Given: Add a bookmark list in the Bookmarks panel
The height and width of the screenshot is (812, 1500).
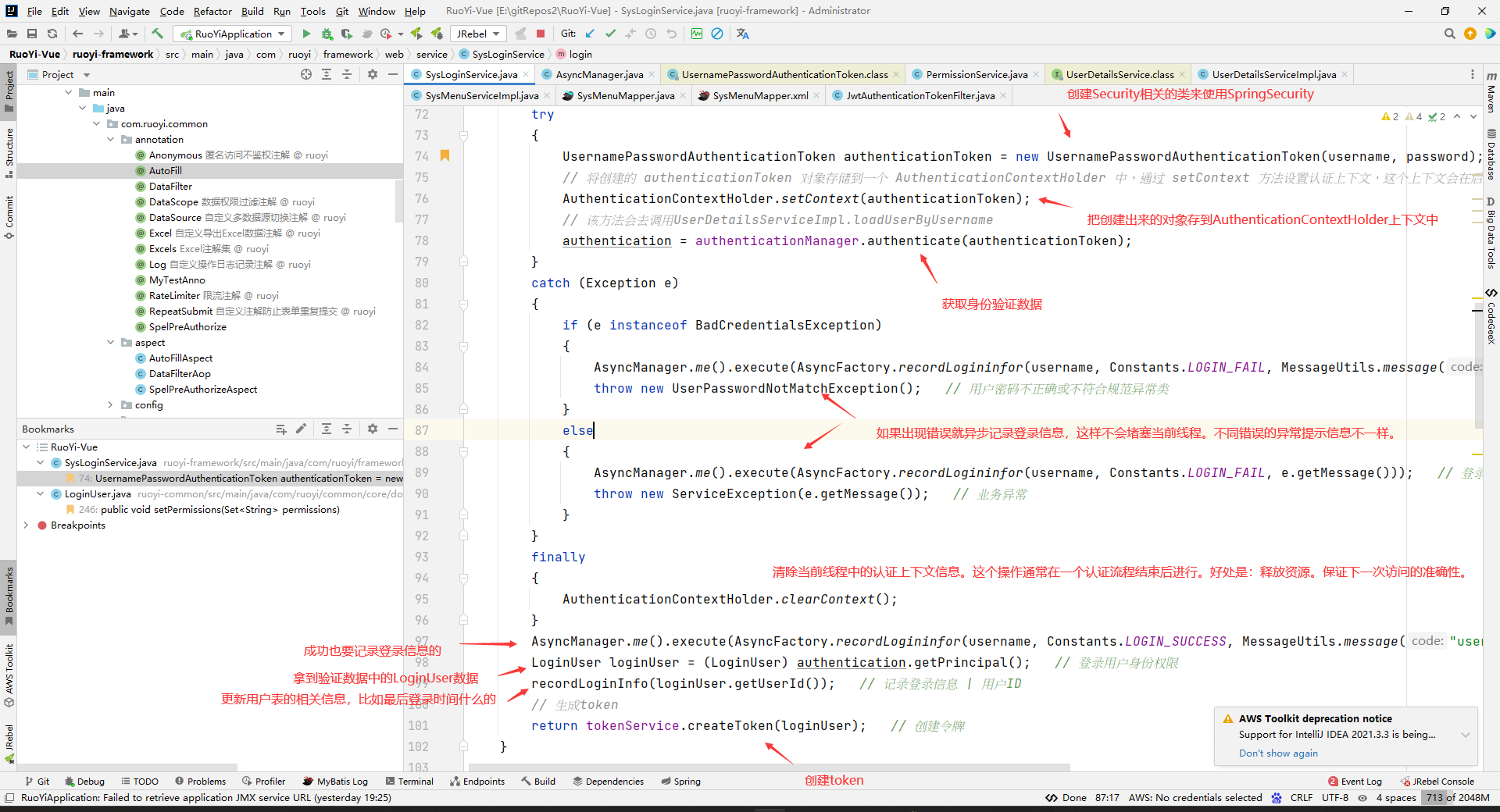Looking at the screenshot, I should coord(281,429).
